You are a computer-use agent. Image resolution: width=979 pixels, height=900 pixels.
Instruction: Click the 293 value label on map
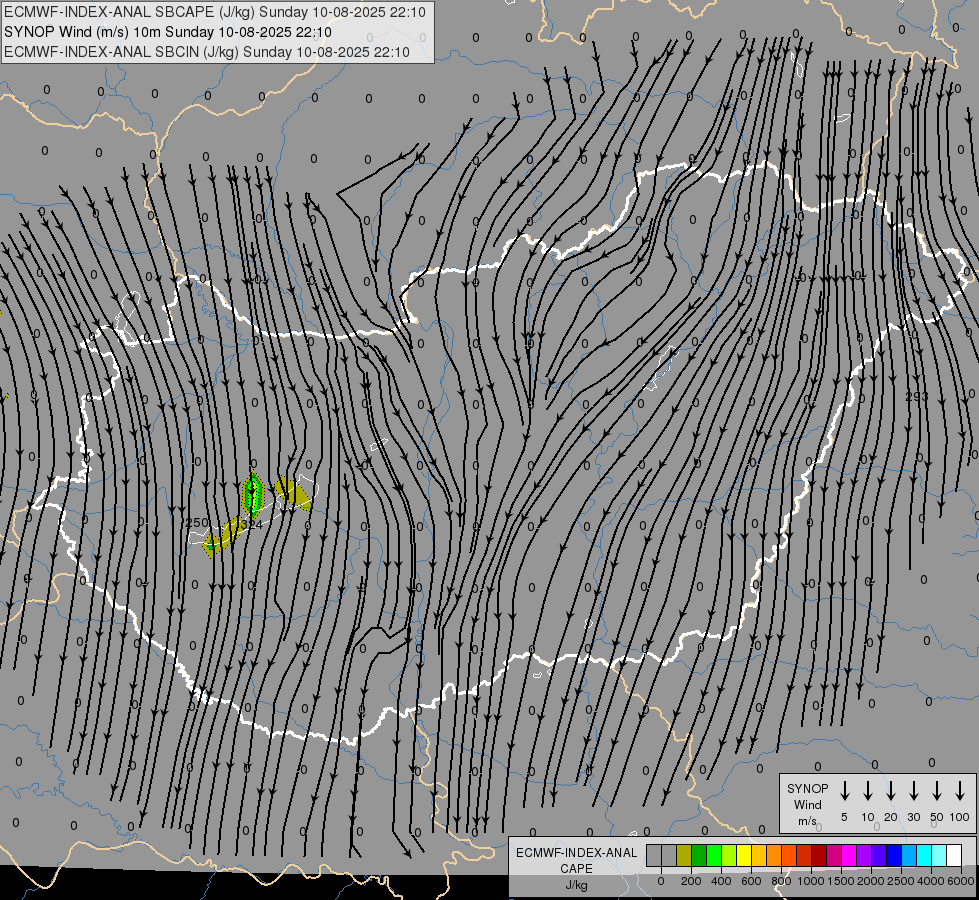point(917,397)
